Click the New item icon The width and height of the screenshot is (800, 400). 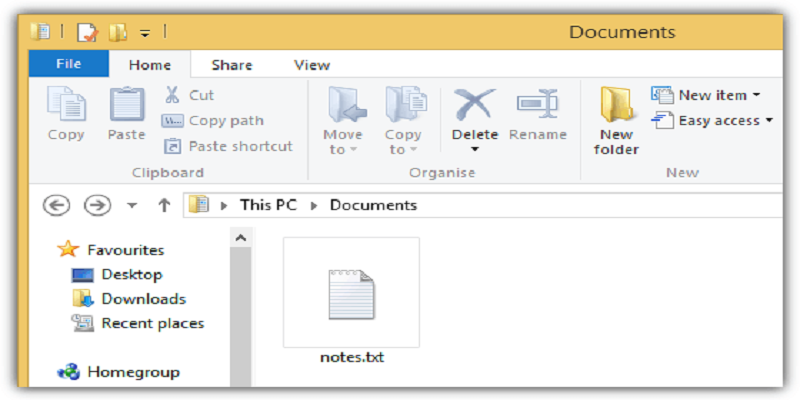pyautogui.click(x=662, y=95)
